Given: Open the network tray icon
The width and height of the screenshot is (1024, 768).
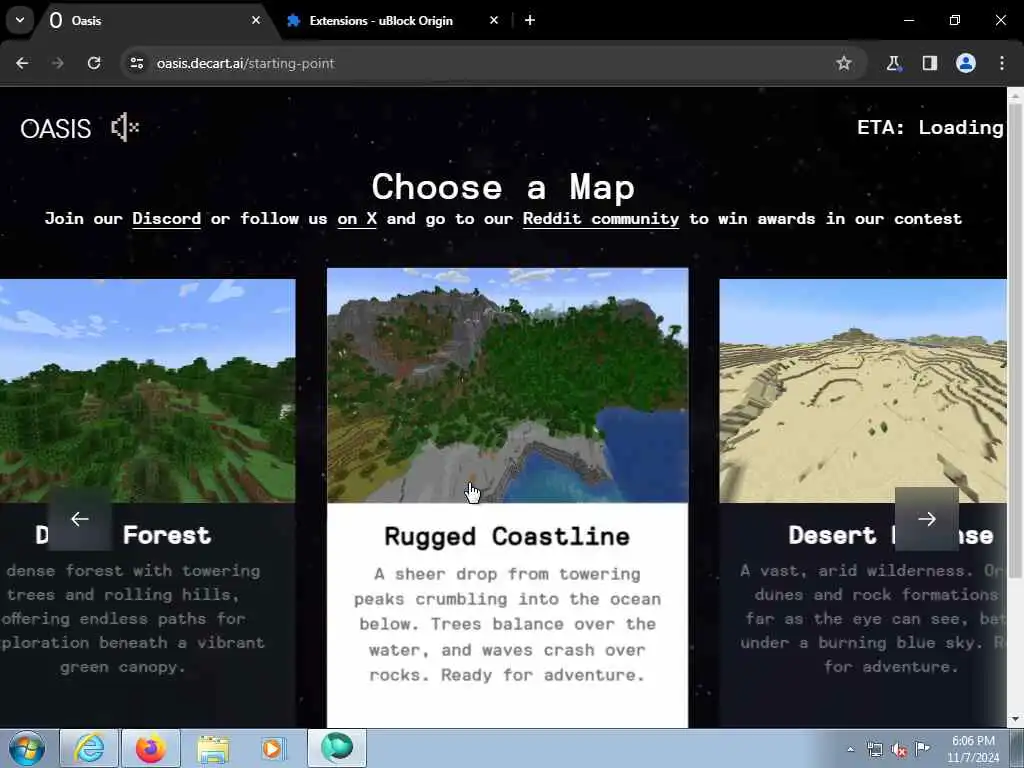Looking at the screenshot, I should (874, 750).
